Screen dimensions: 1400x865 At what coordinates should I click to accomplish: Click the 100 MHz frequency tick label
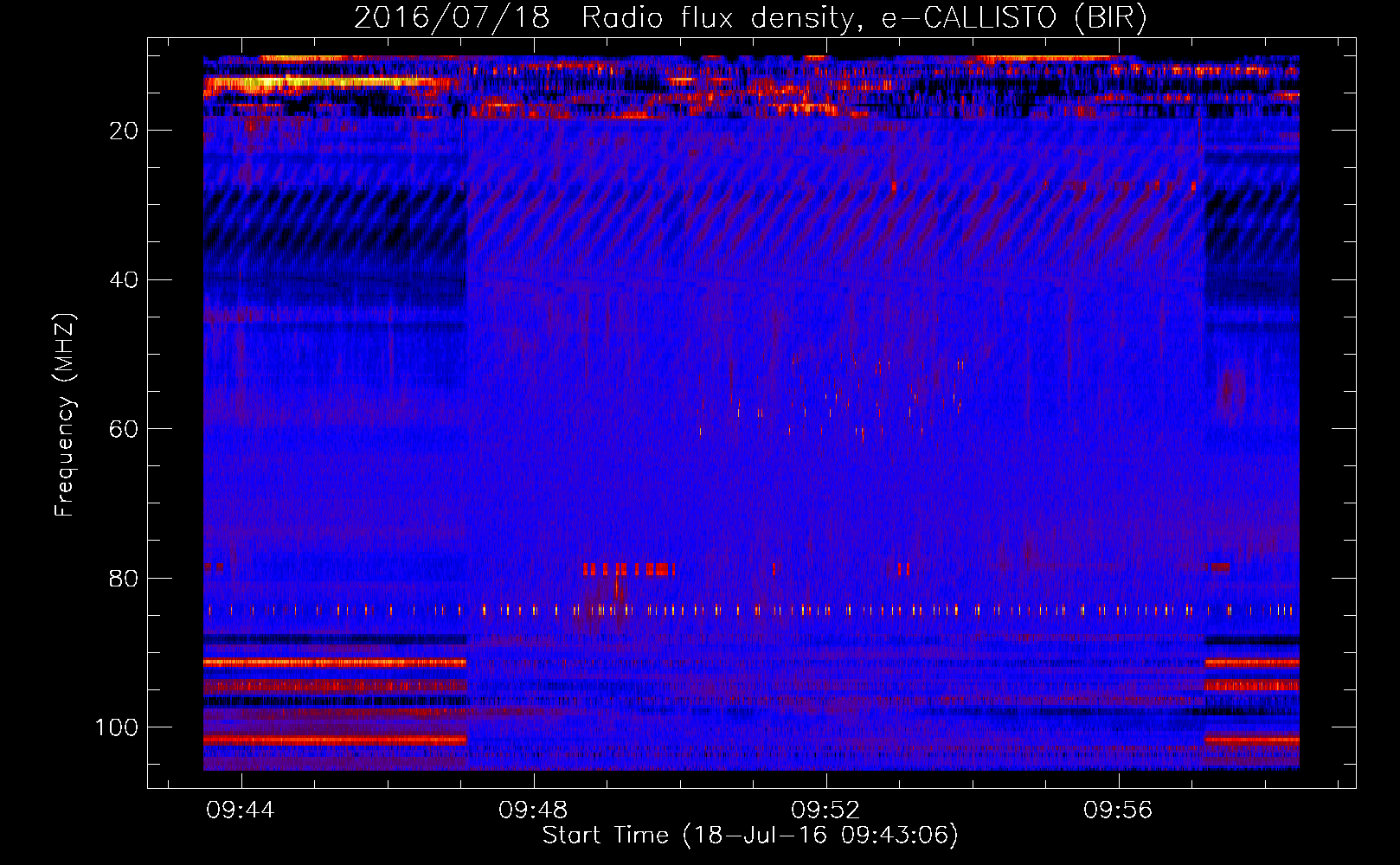[x=117, y=727]
